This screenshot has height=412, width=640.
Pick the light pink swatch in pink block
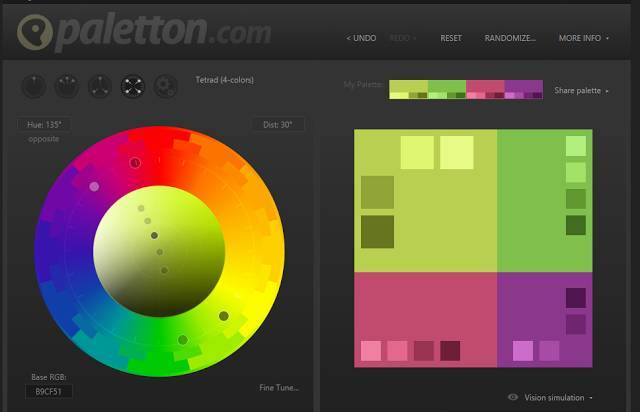[x=371, y=351]
